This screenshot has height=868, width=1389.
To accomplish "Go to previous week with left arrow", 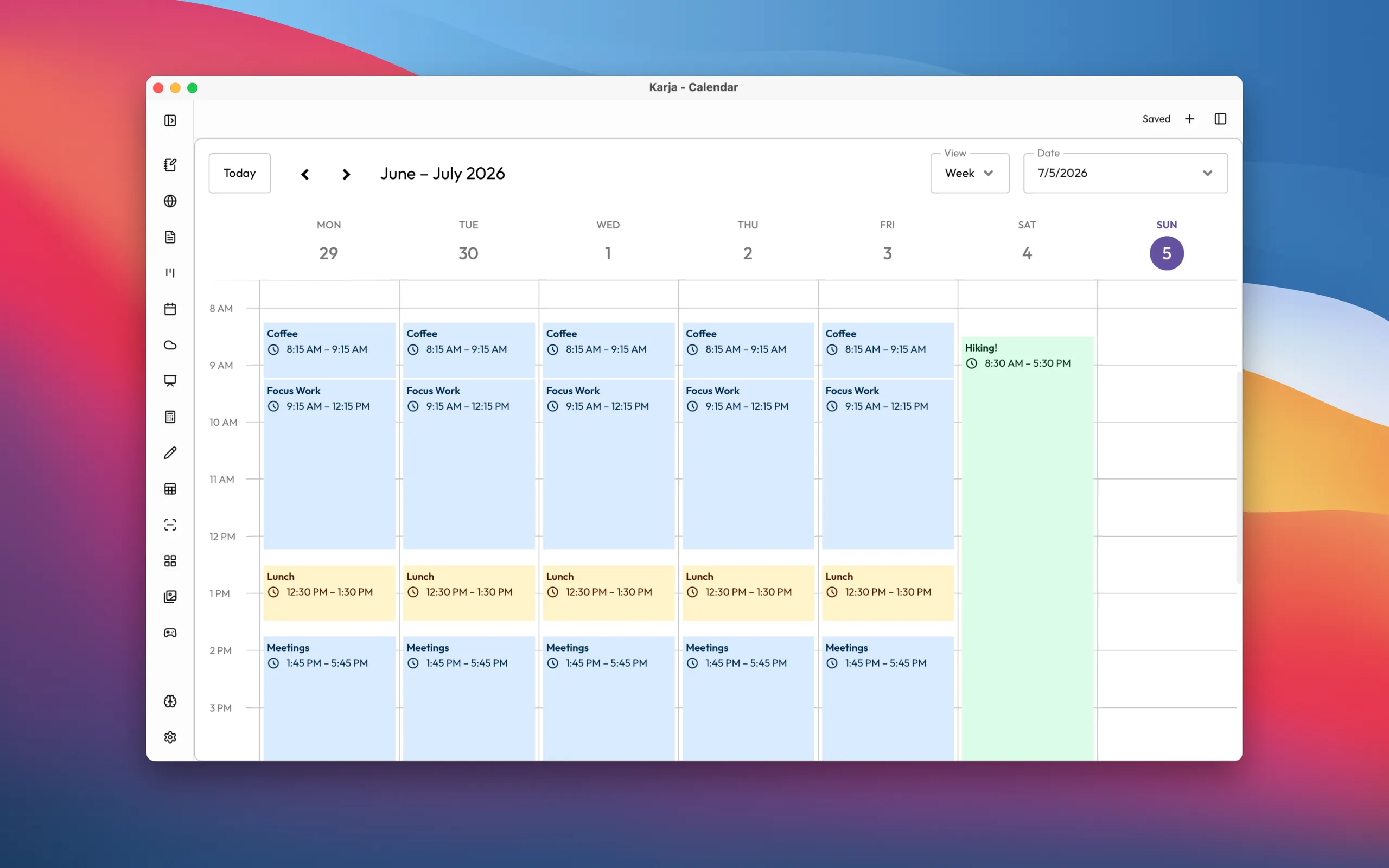I will [305, 174].
